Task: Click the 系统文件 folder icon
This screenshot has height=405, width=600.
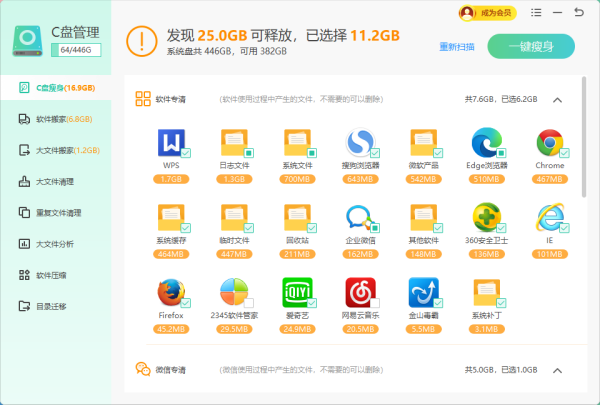Action: (x=297, y=142)
